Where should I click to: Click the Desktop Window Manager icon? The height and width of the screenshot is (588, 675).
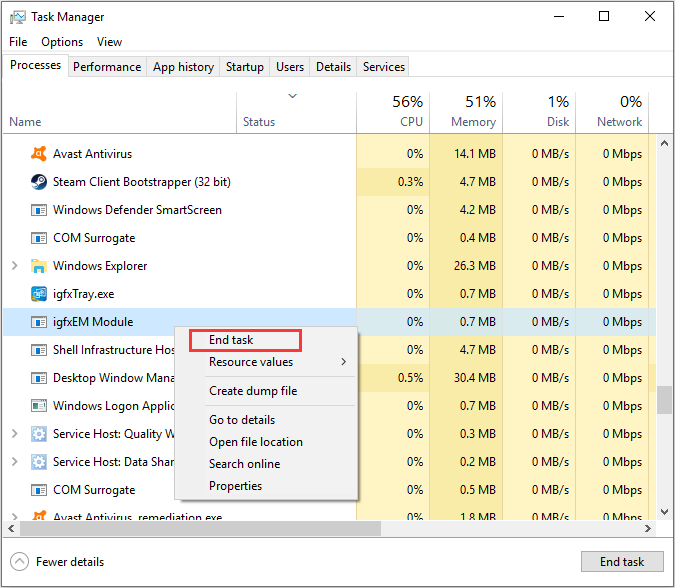click(x=39, y=378)
